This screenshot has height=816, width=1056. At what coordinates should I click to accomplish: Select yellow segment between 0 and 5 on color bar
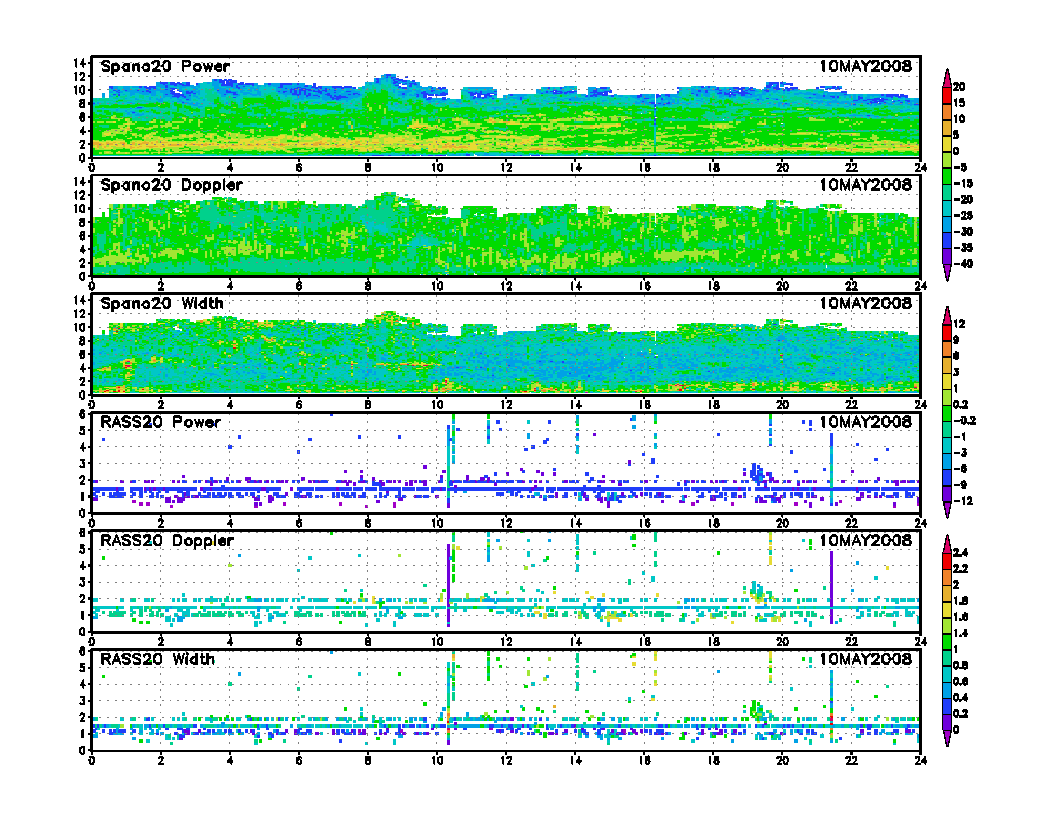[x=947, y=143]
